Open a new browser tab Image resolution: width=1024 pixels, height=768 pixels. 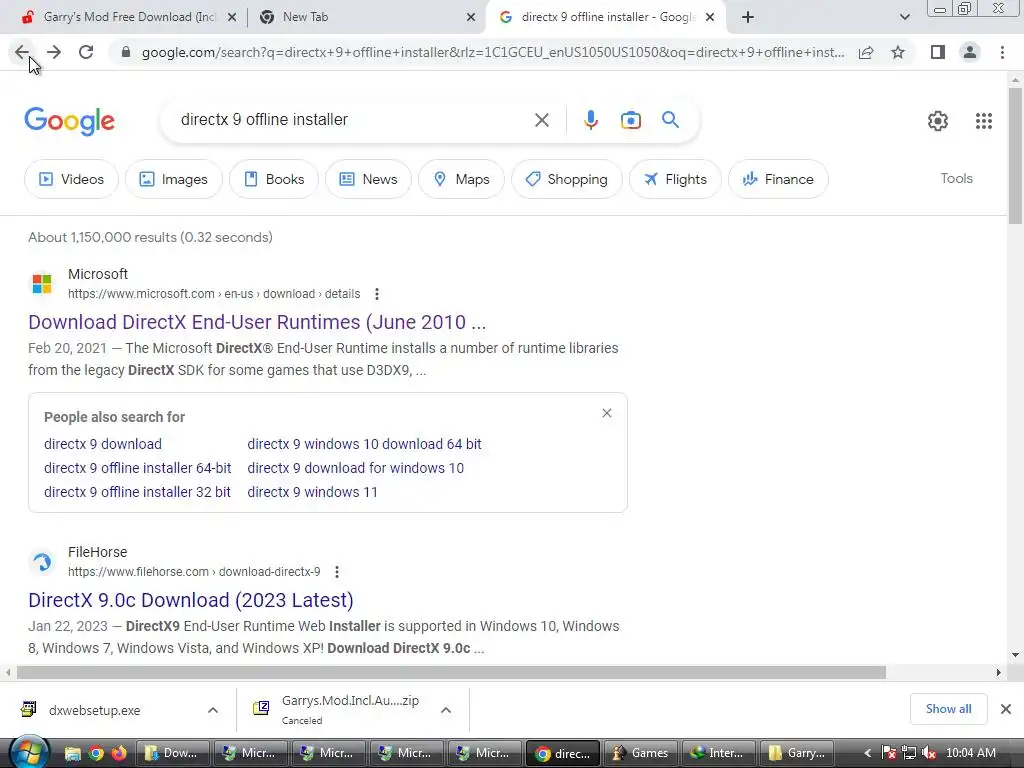748,17
